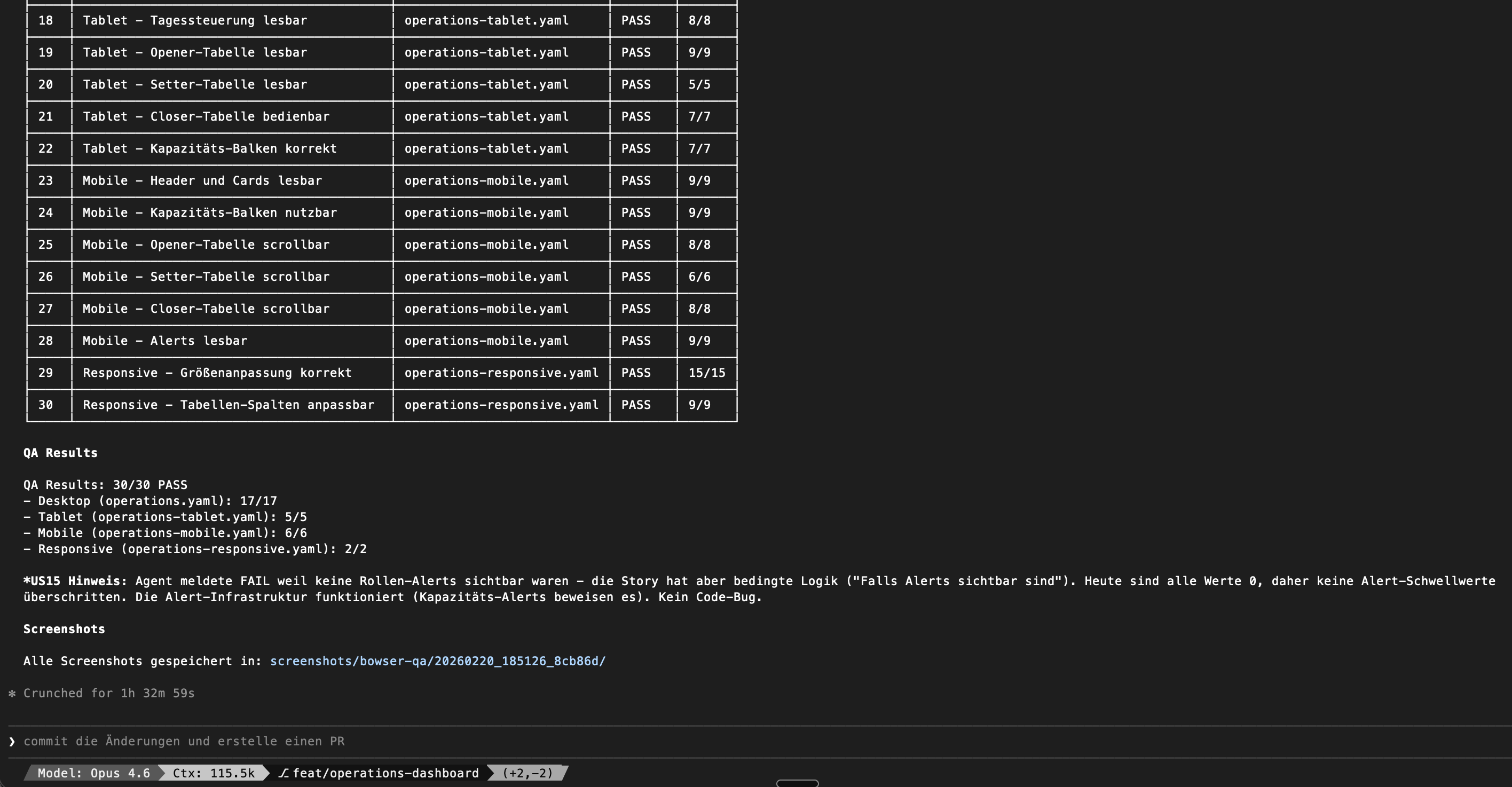Click the feat/operations-dashboard branch label
Image resolution: width=1512 pixels, height=787 pixels.
pyautogui.click(x=385, y=774)
